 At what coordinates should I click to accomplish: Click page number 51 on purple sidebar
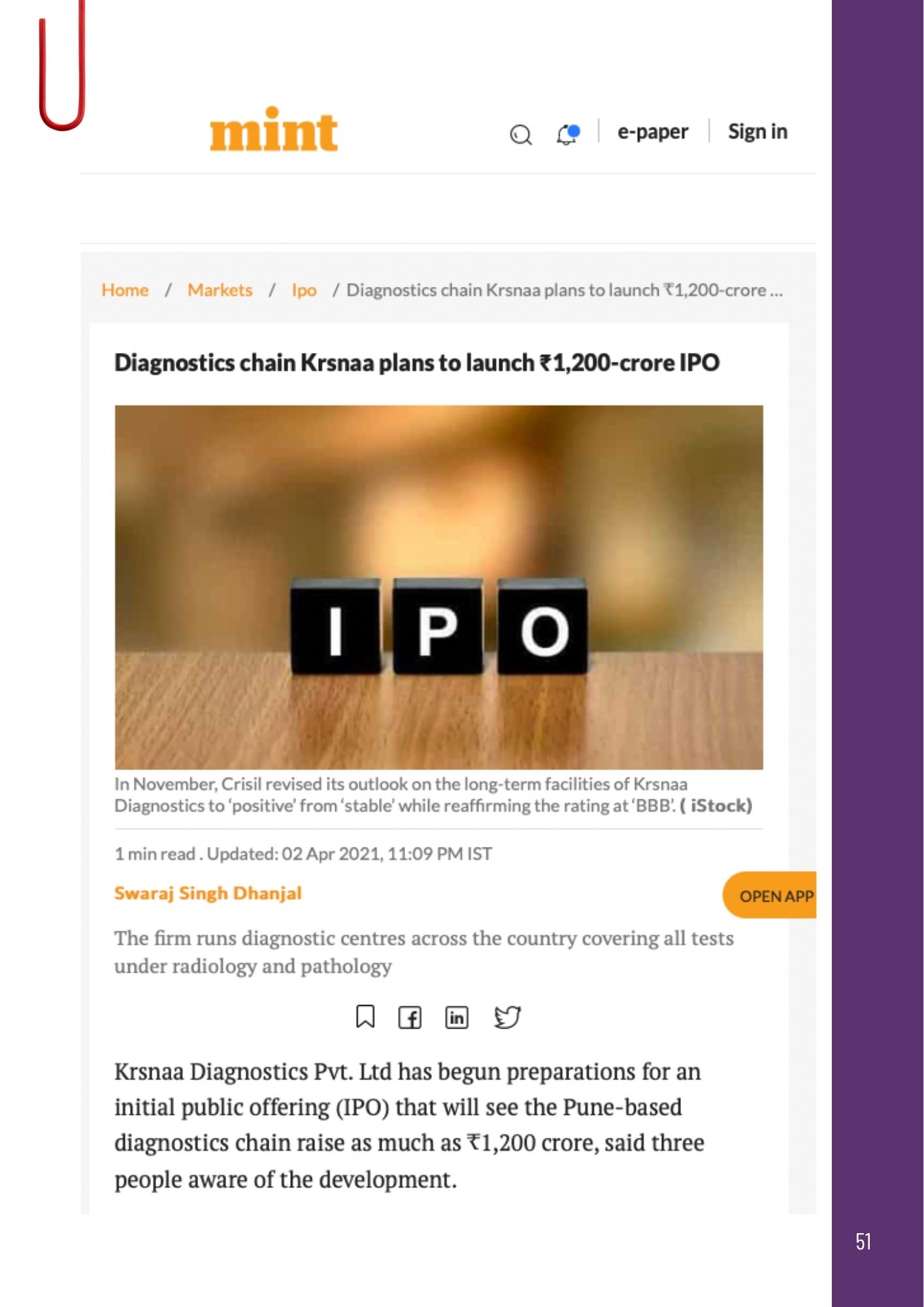point(863,1242)
